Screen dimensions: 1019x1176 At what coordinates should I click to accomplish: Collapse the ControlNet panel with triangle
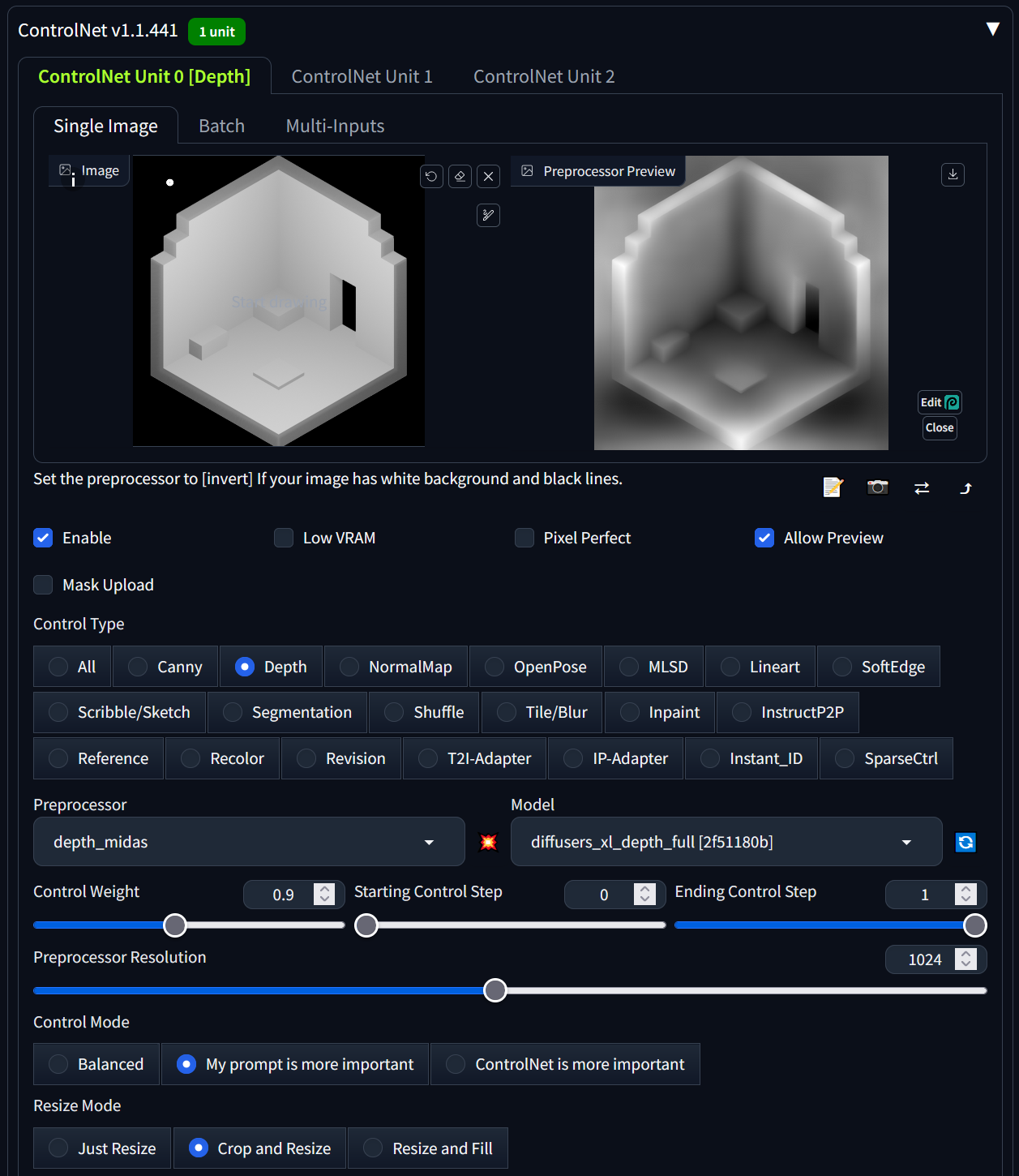(x=993, y=29)
